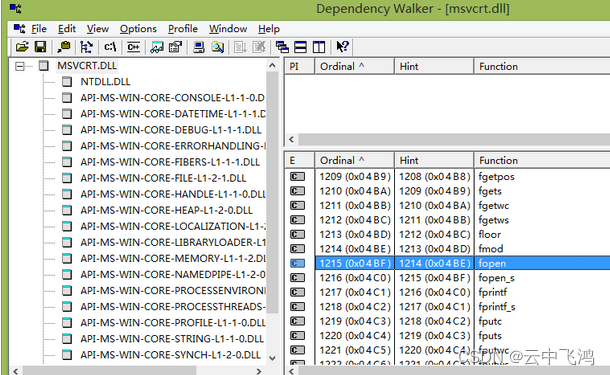This screenshot has width=610, height=375.
Task: Click module tree horizontal scroll right arrow
Action: point(259,371)
